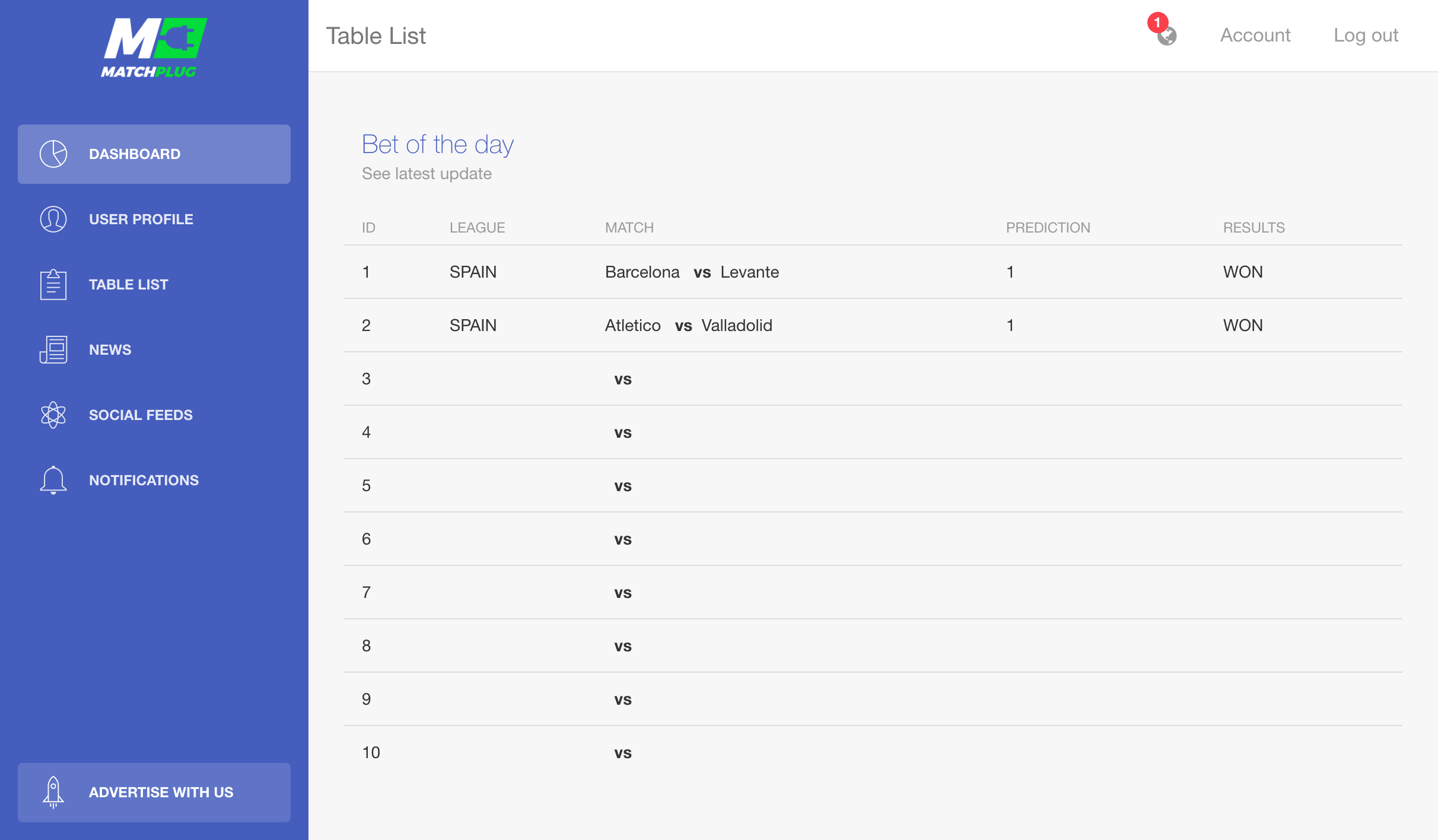Click the Table List page title
The height and width of the screenshot is (840, 1438).
pos(376,36)
